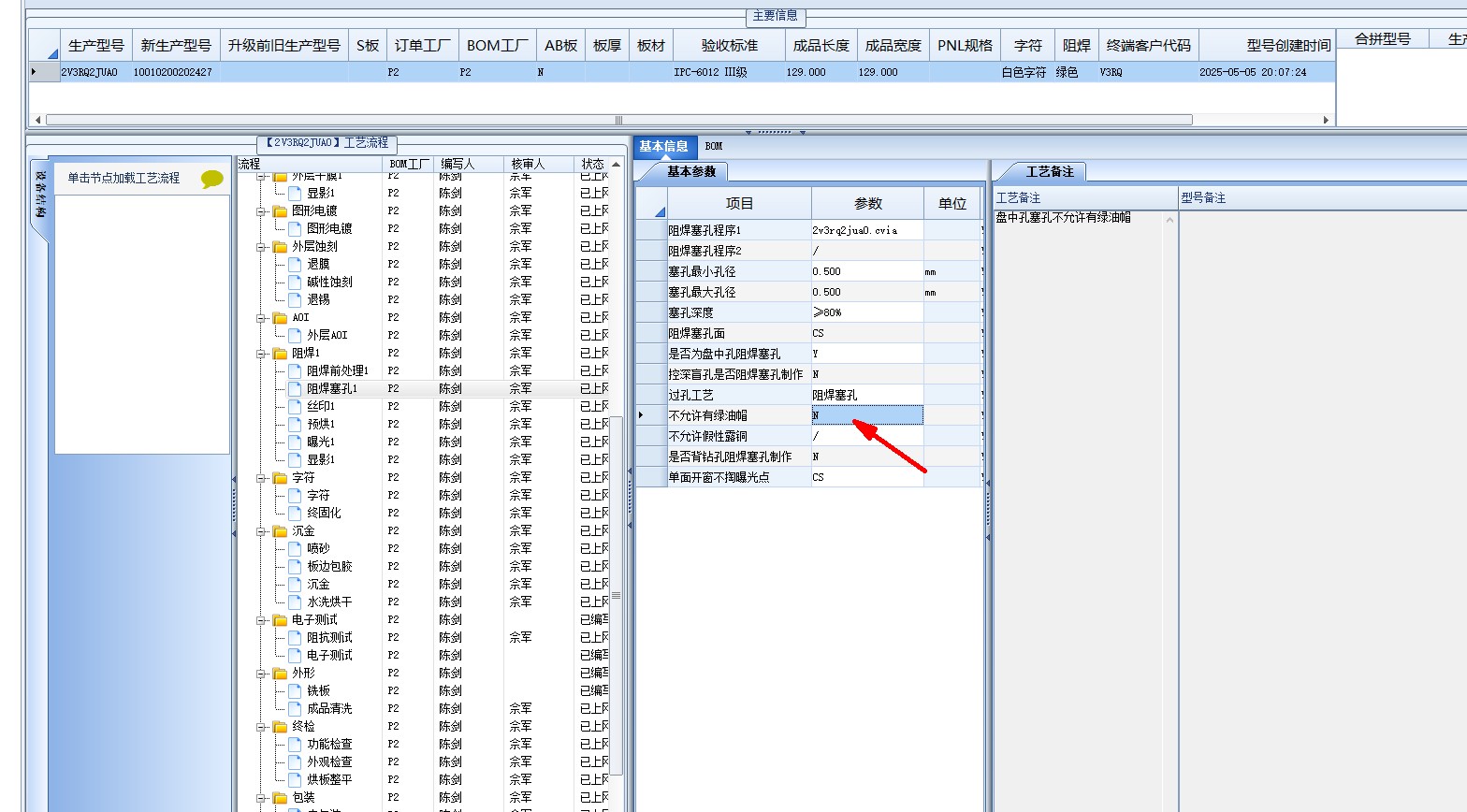Collapse the 阻焊1 tree node
Viewport: 1467px width, 812px height.
[x=262, y=355]
